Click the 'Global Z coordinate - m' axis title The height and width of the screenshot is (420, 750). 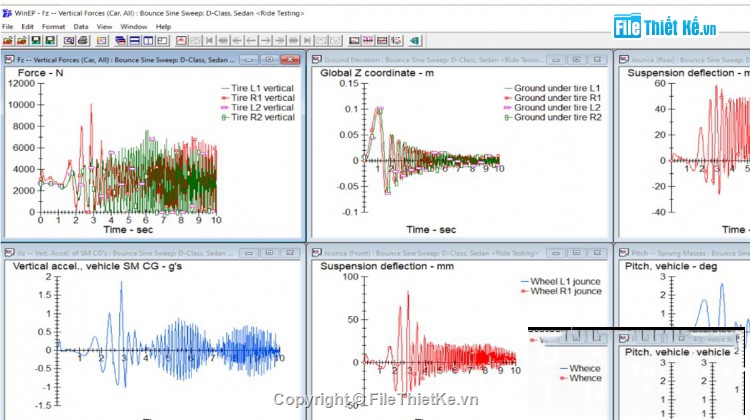[377, 73]
